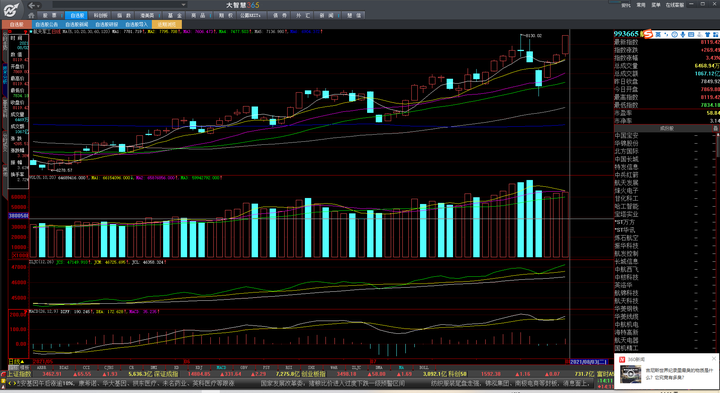Select the 自选股公告 sub-tab
Image resolution: width=720 pixels, height=393 pixels.
(46, 24)
